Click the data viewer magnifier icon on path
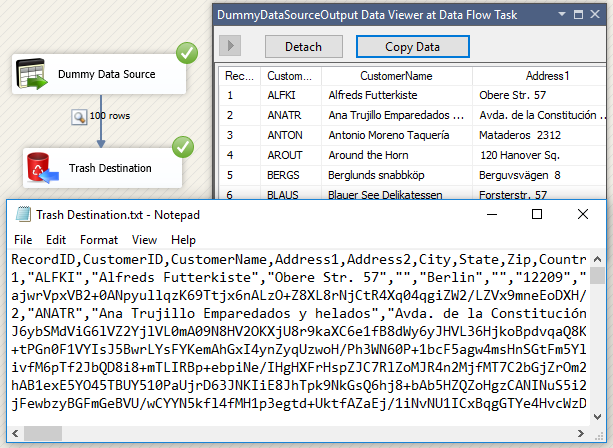Screen dimensions: 613x448 pos(79,117)
